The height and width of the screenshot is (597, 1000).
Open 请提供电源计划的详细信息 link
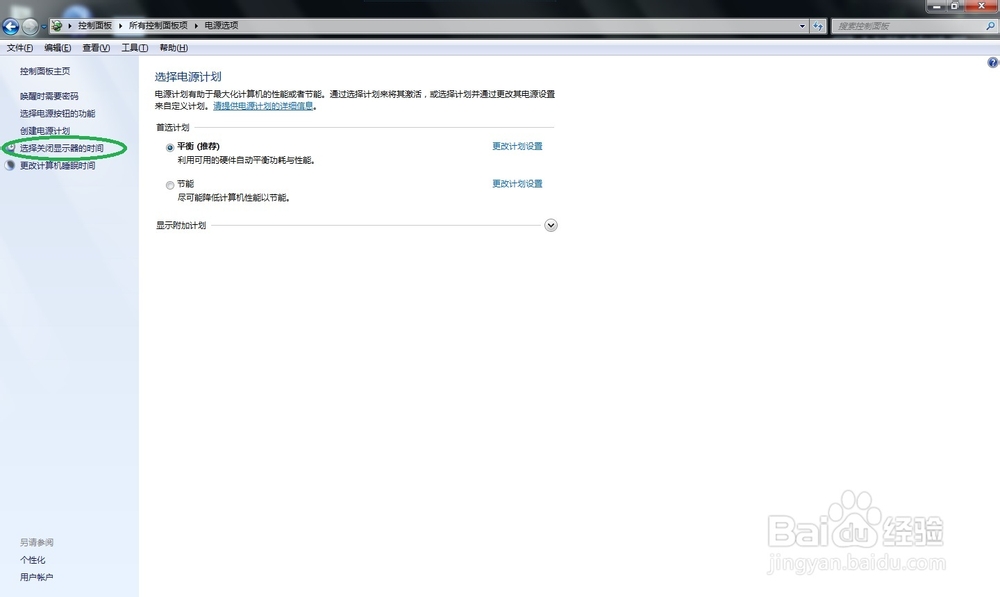pyautogui.click(x=263, y=106)
